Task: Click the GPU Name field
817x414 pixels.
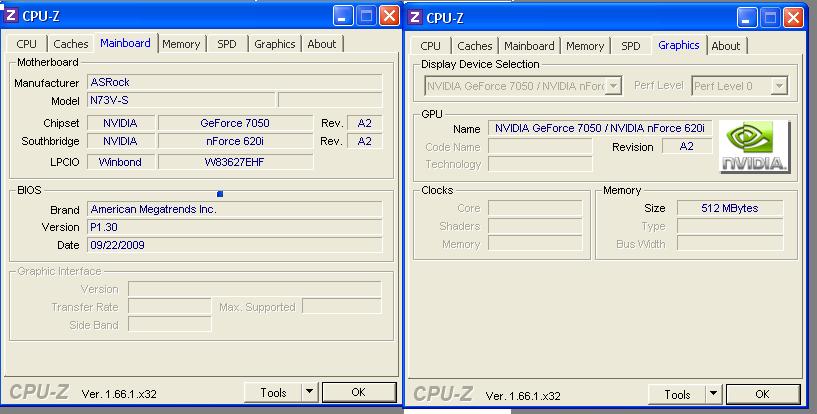Action: click(600, 128)
